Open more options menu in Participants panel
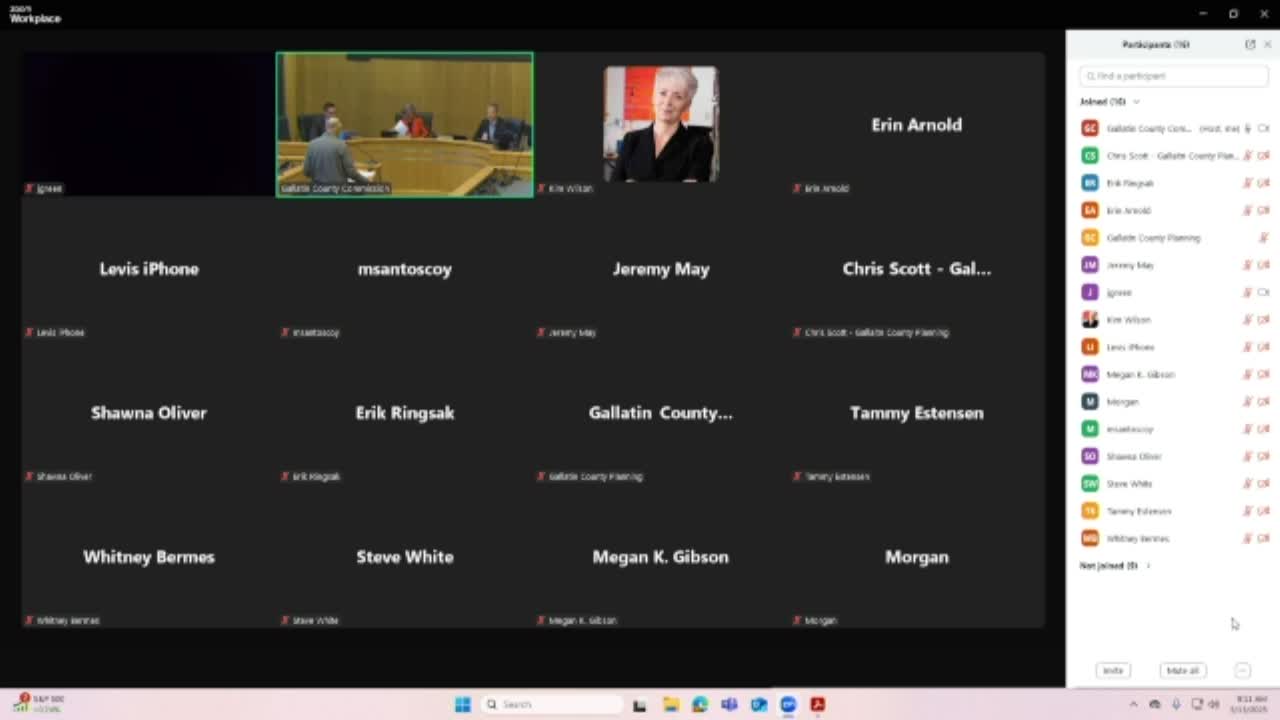 click(x=1242, y=670)
